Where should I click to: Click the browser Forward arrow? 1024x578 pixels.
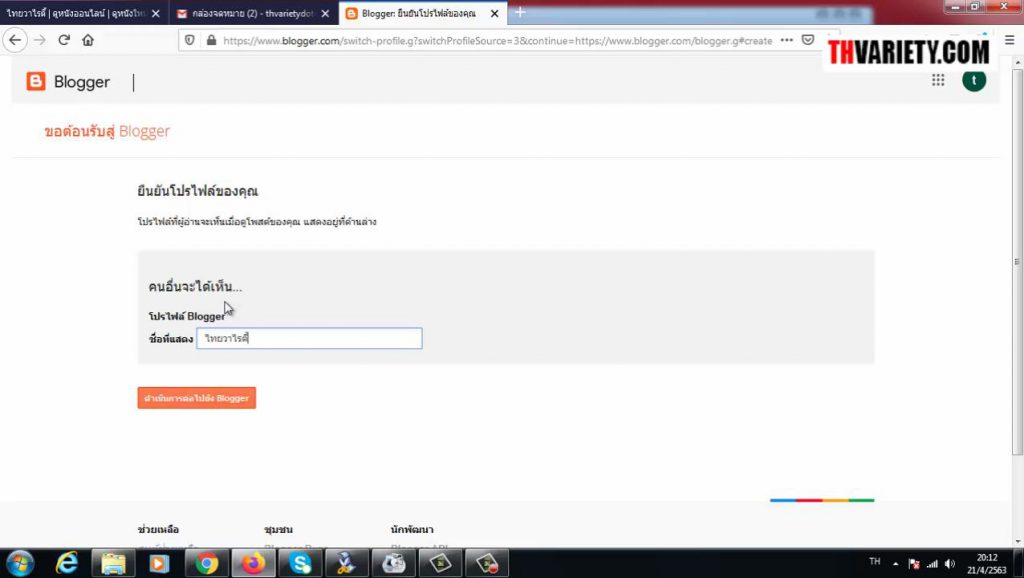(40, 40)
